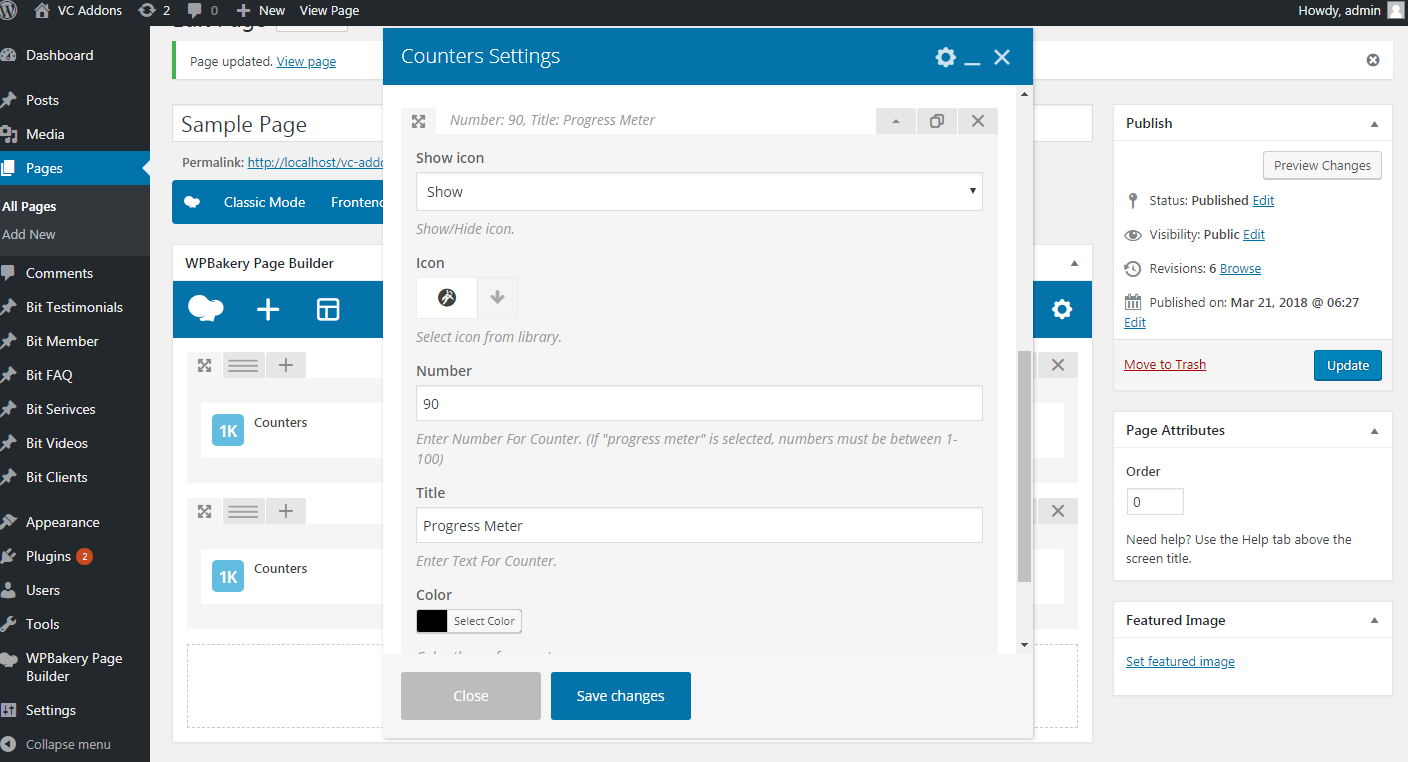Click the WPBakery add element plus icon
This screenshot has width=1408, height=762.
[268, 310]
